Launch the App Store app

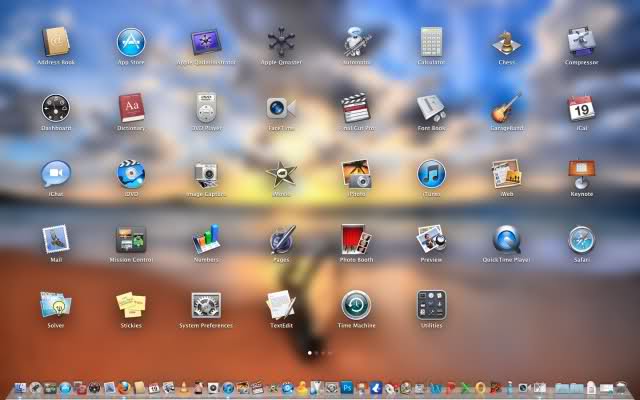point(131,42)
